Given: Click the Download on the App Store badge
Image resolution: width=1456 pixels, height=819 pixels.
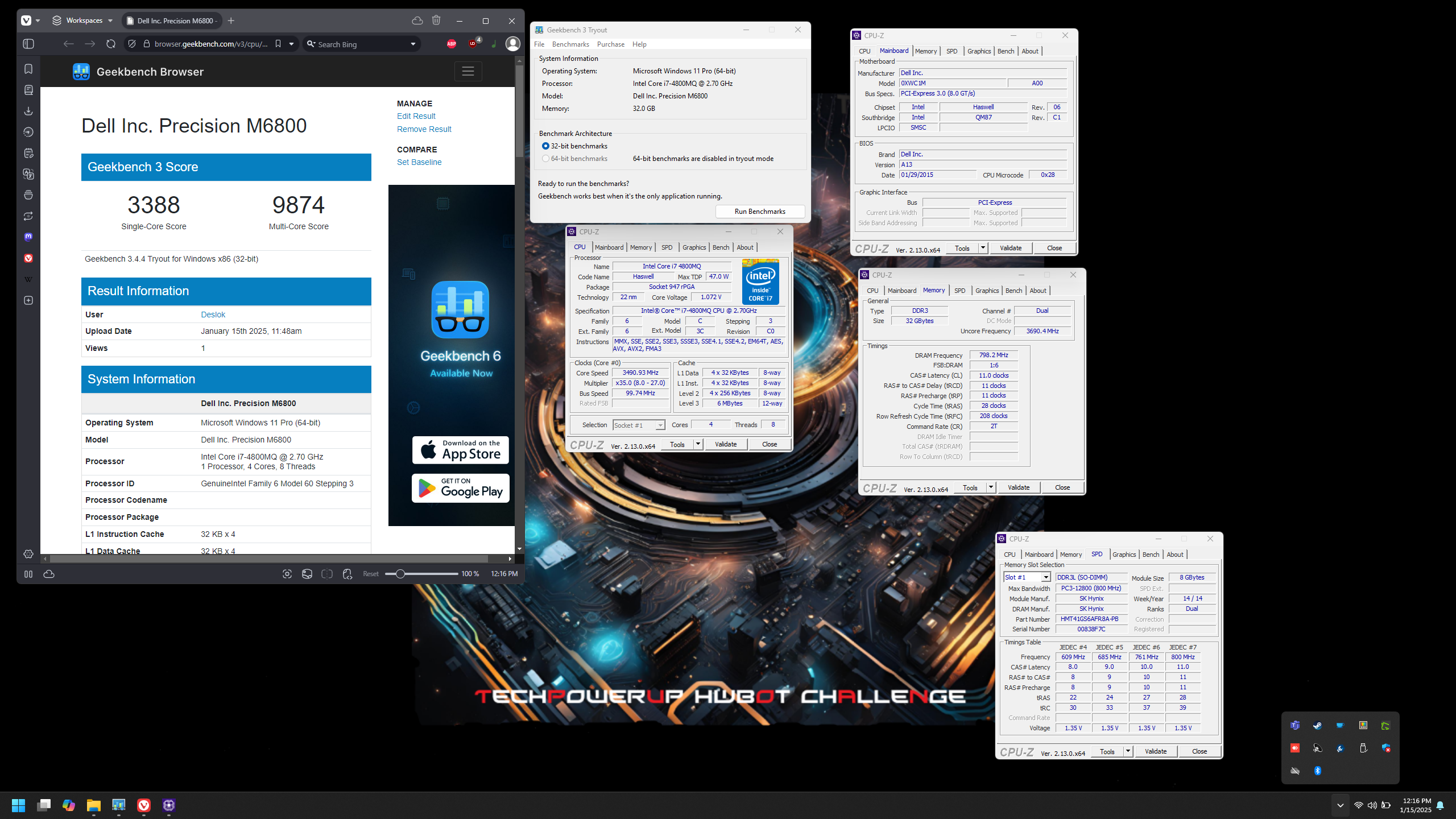Looking at the screenshot, I should tap(460, 450).
